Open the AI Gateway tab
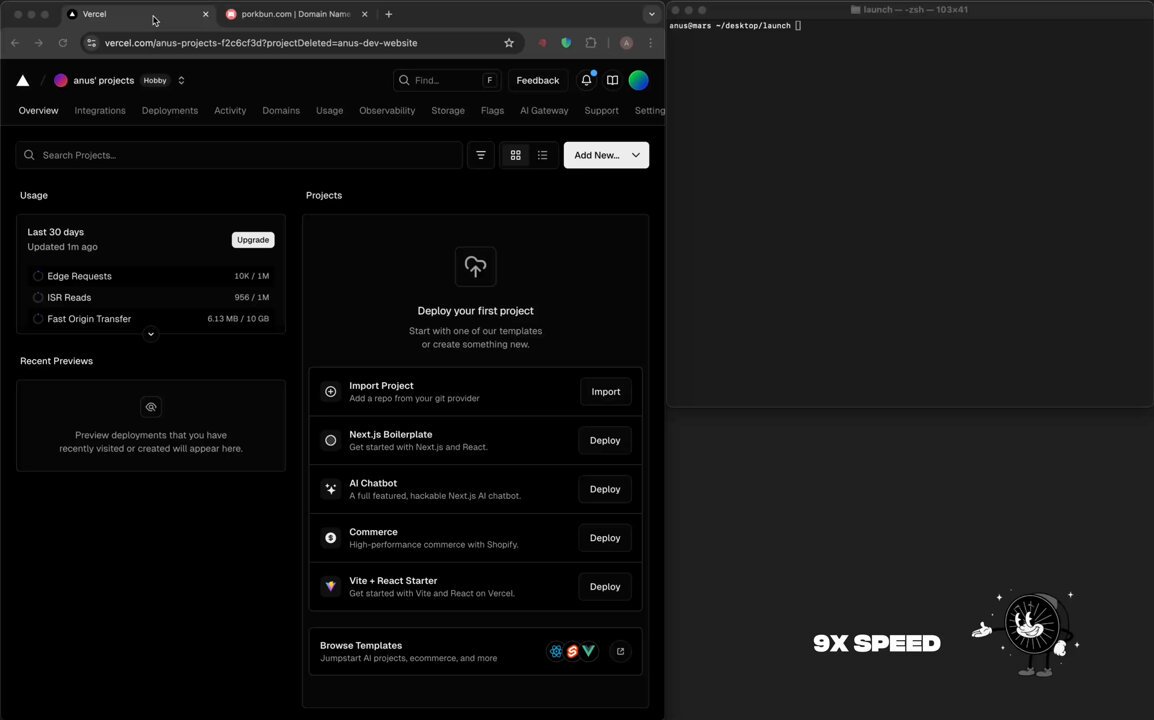Viewport: 1154px width, 720px height. (545, 110)
